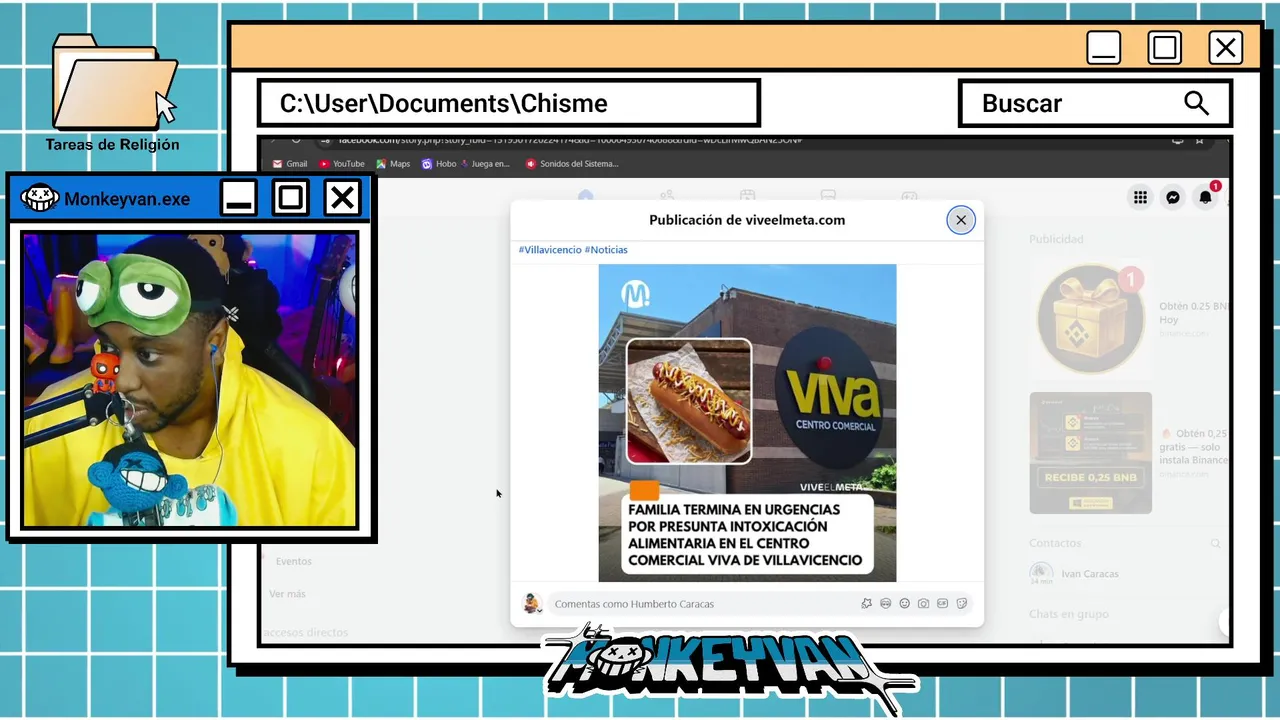Screen dimensions: 1280x720
Task: Maximize the Chisme explorer window
Action: pos(1164,48)
